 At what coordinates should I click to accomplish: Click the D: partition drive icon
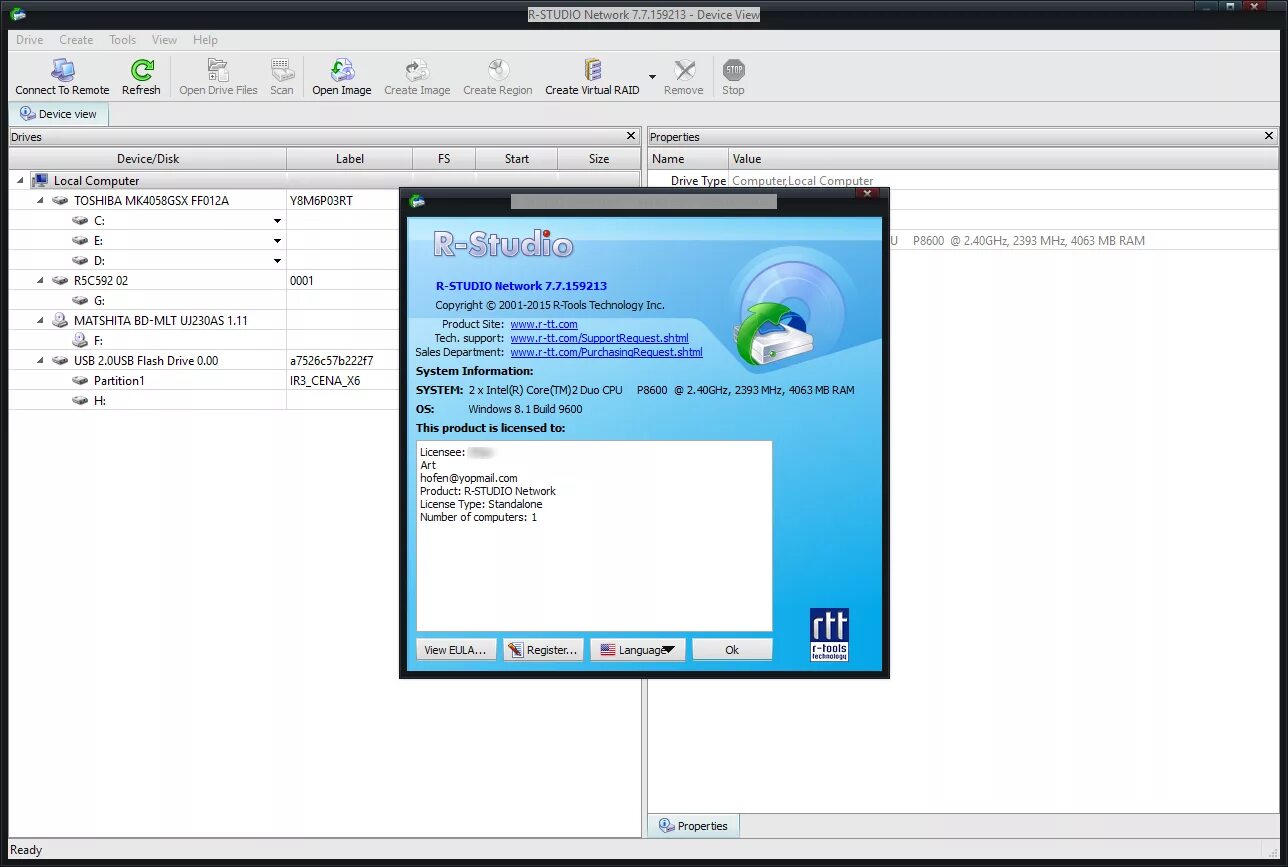(80, 261)
